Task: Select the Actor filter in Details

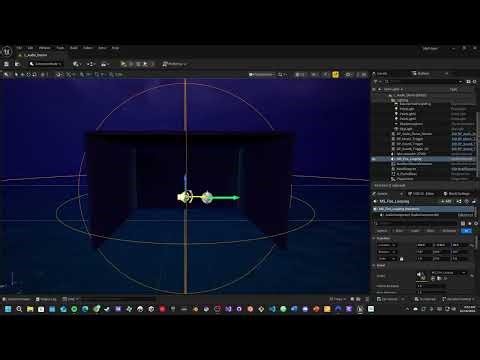Action: (399, 231)
